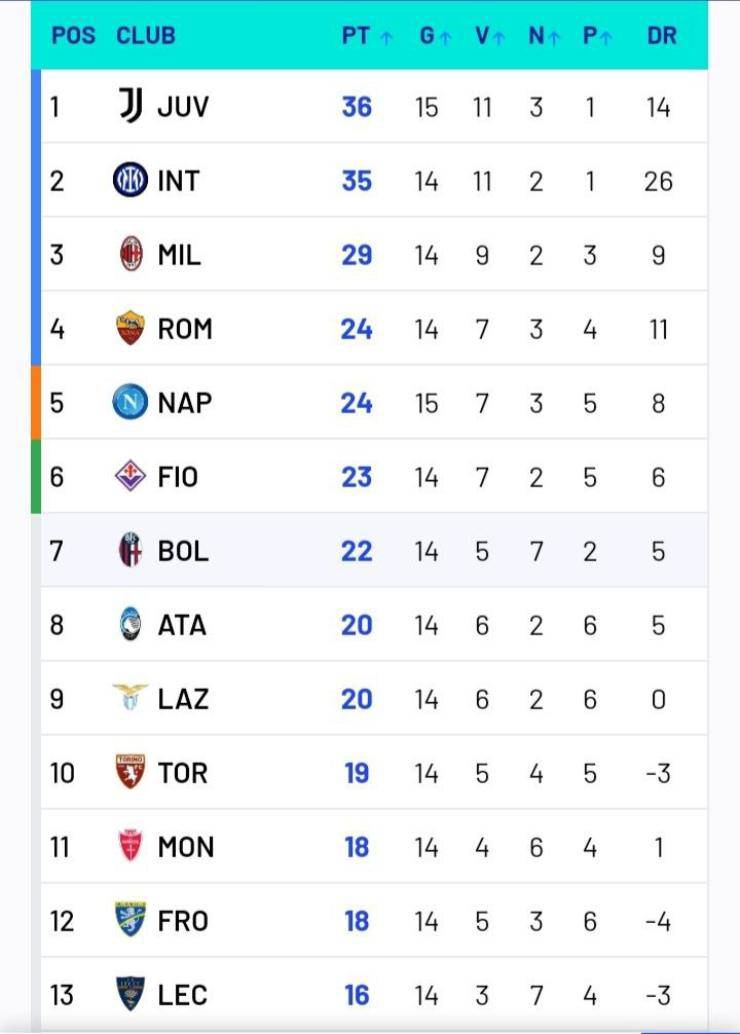Viewport: 740px width, 1034px height.
Task: Open the Frosinone club crest
Action: pos(130,920)
